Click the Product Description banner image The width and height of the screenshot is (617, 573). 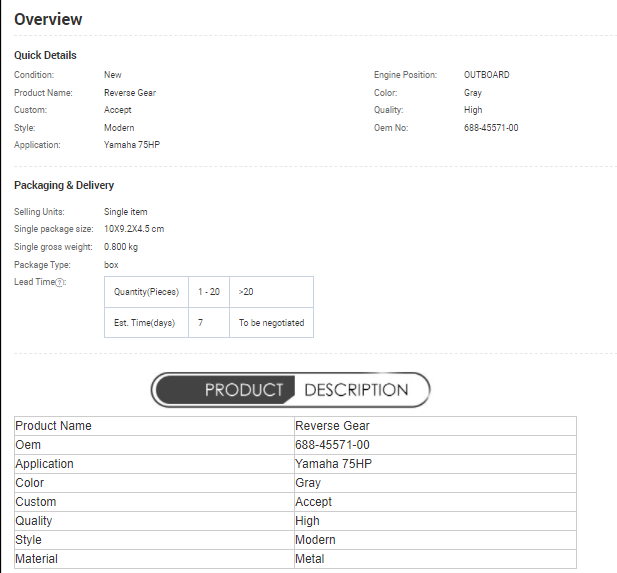point(290,389)
